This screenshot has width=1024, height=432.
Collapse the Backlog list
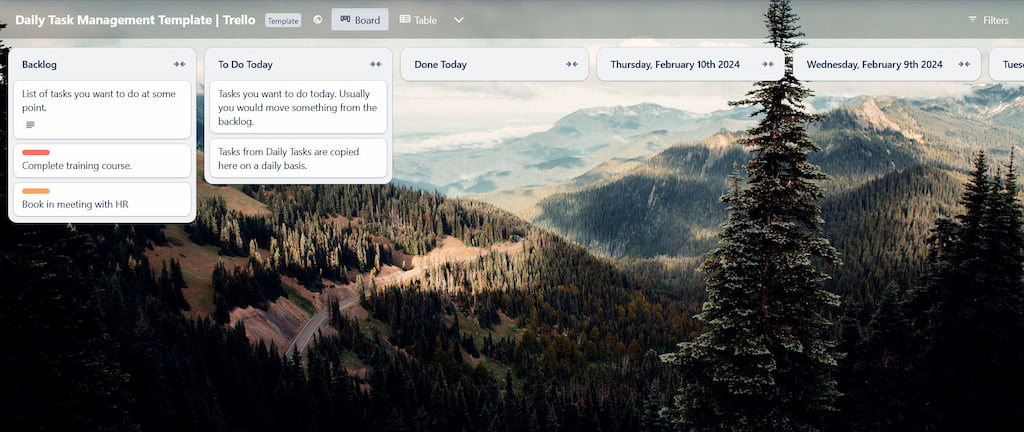(x=180, y=64)
